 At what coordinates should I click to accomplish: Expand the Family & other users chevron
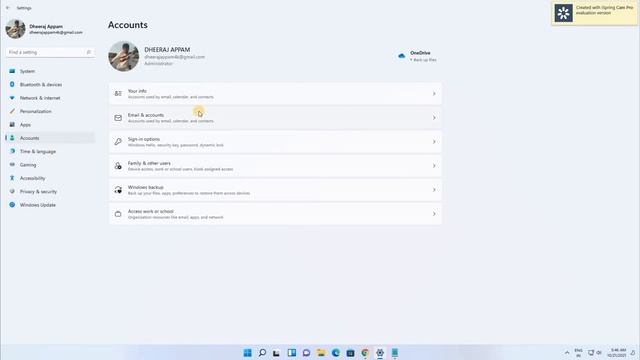click(x=434, y=166)
